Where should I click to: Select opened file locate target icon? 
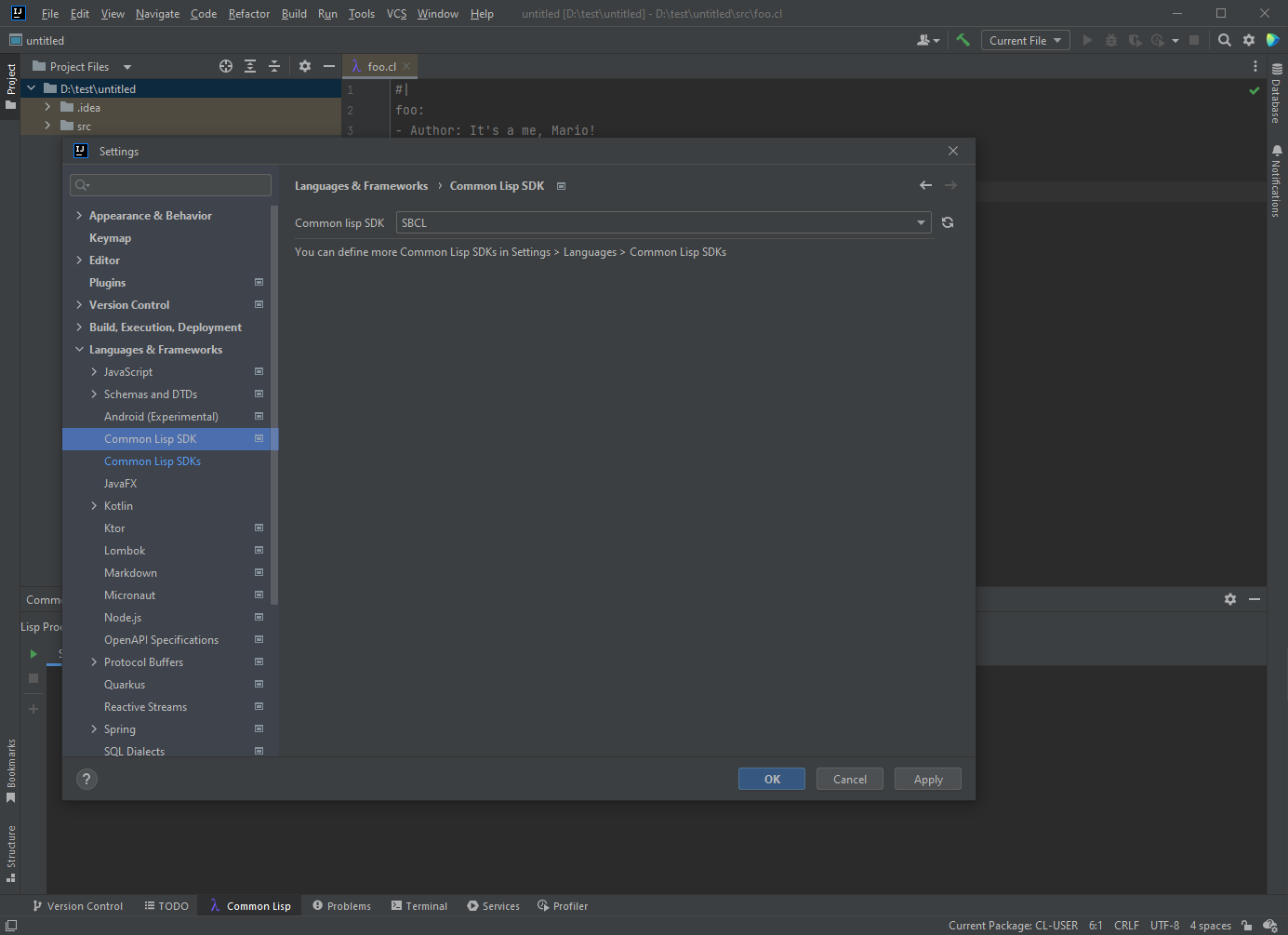click(x=226, y=66)
